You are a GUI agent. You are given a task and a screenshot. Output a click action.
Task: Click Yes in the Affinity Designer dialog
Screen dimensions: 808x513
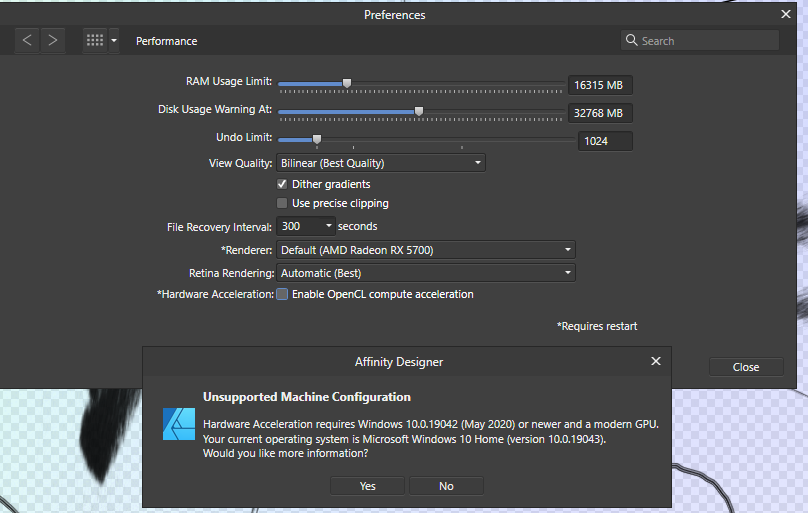367,486
